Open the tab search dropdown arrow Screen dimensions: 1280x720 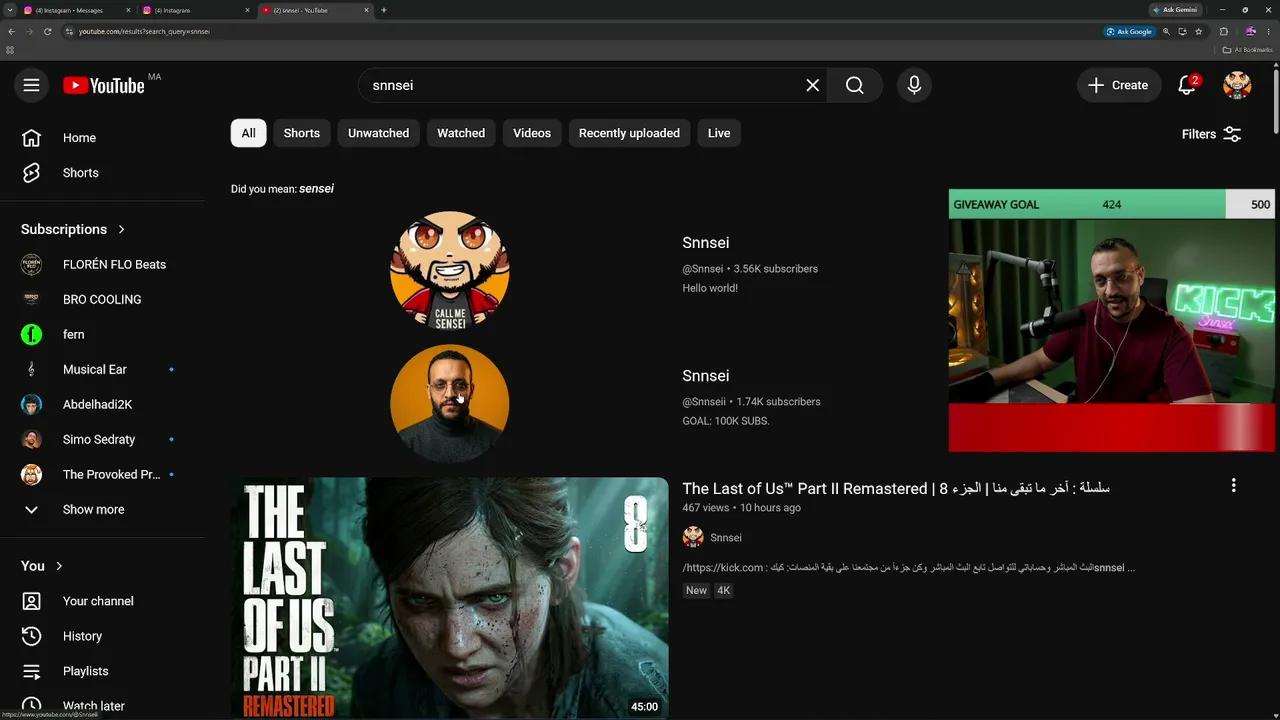tap(9, 10)
